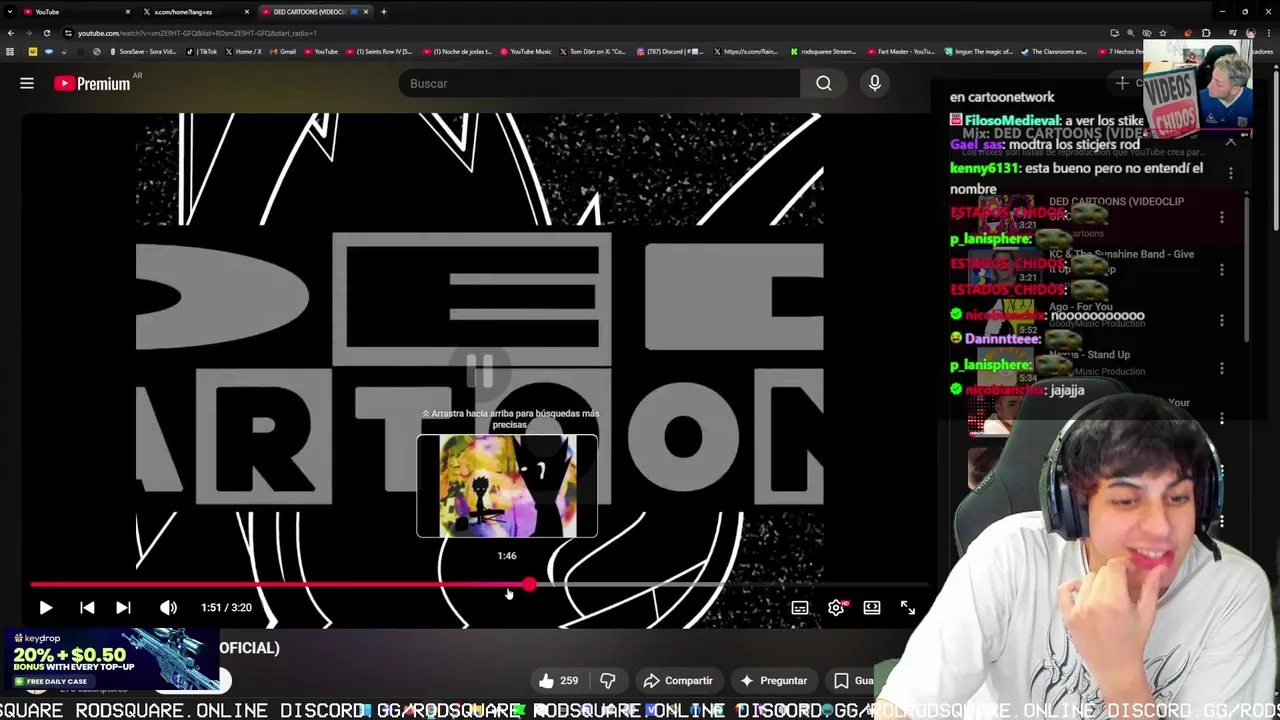
Task: Open the (787) Discord bookmark
Action: pos(670,51)
